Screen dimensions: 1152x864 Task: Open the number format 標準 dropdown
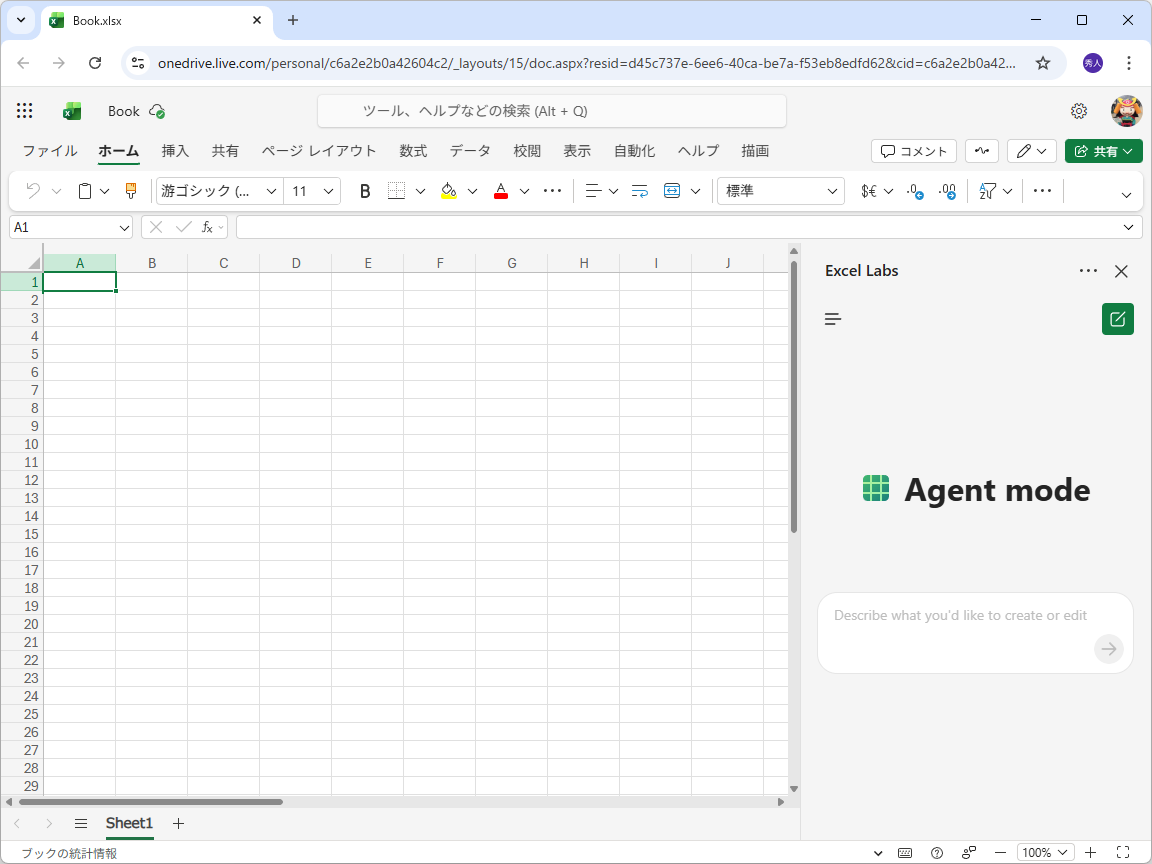point(781,191)
